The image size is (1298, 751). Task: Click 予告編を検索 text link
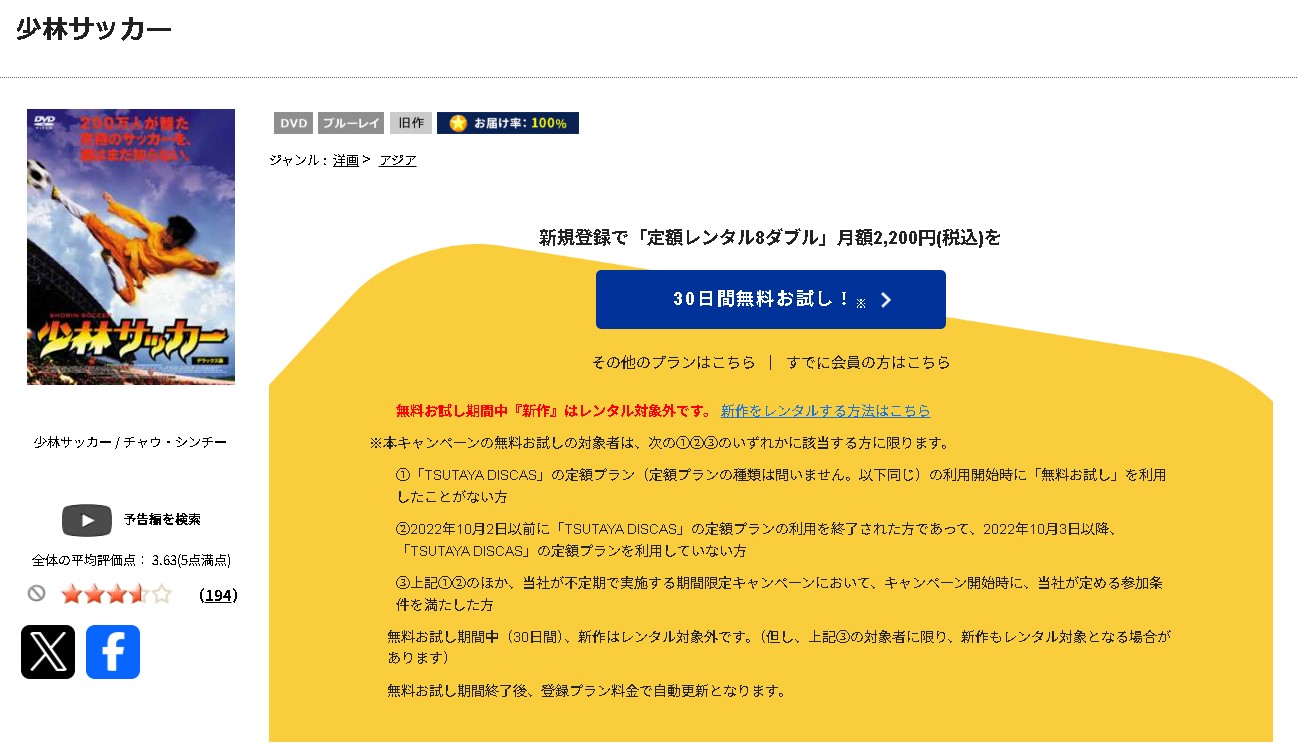162,520
